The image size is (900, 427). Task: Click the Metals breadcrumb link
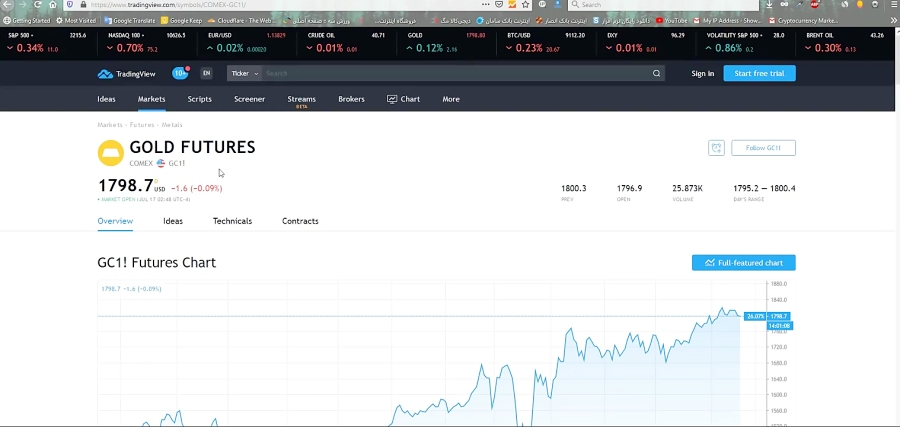tap(172, 125)
